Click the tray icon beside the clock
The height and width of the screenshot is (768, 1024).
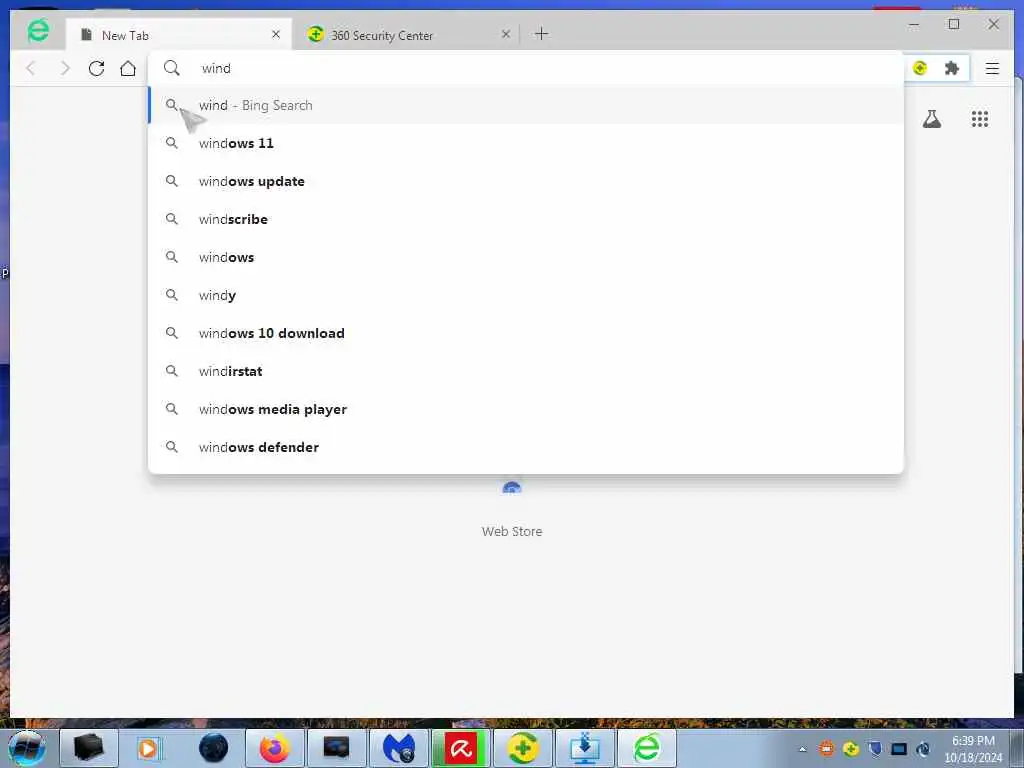pos(923,749)
